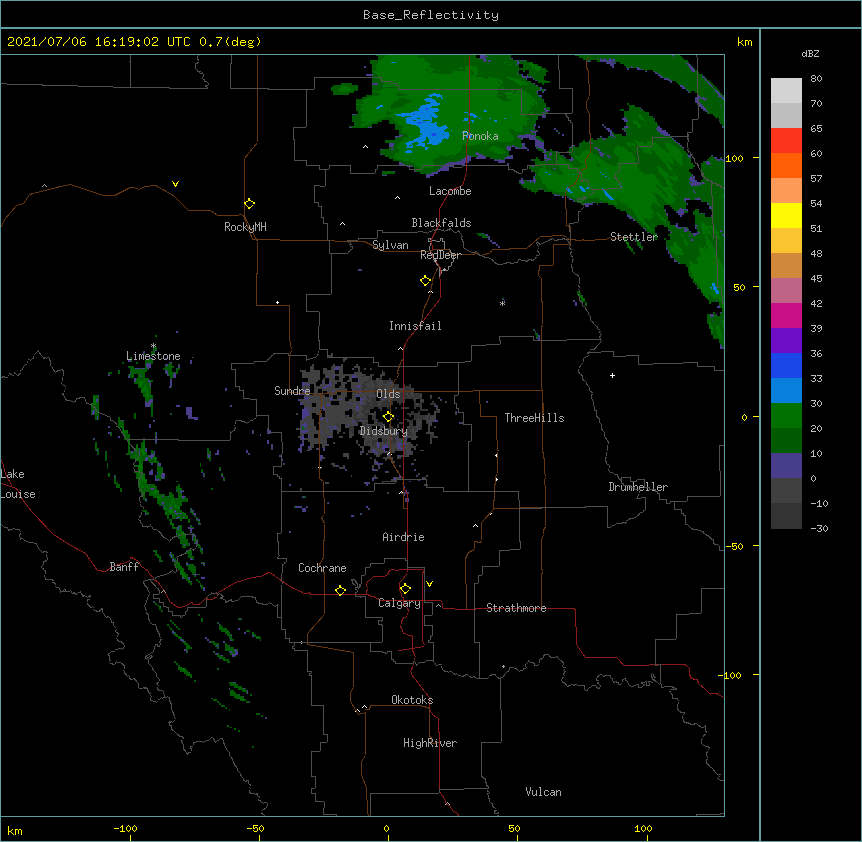Click the yellow marker south of RedDeer
Viewport: 862px width, 842px height.
pos(426,281)
